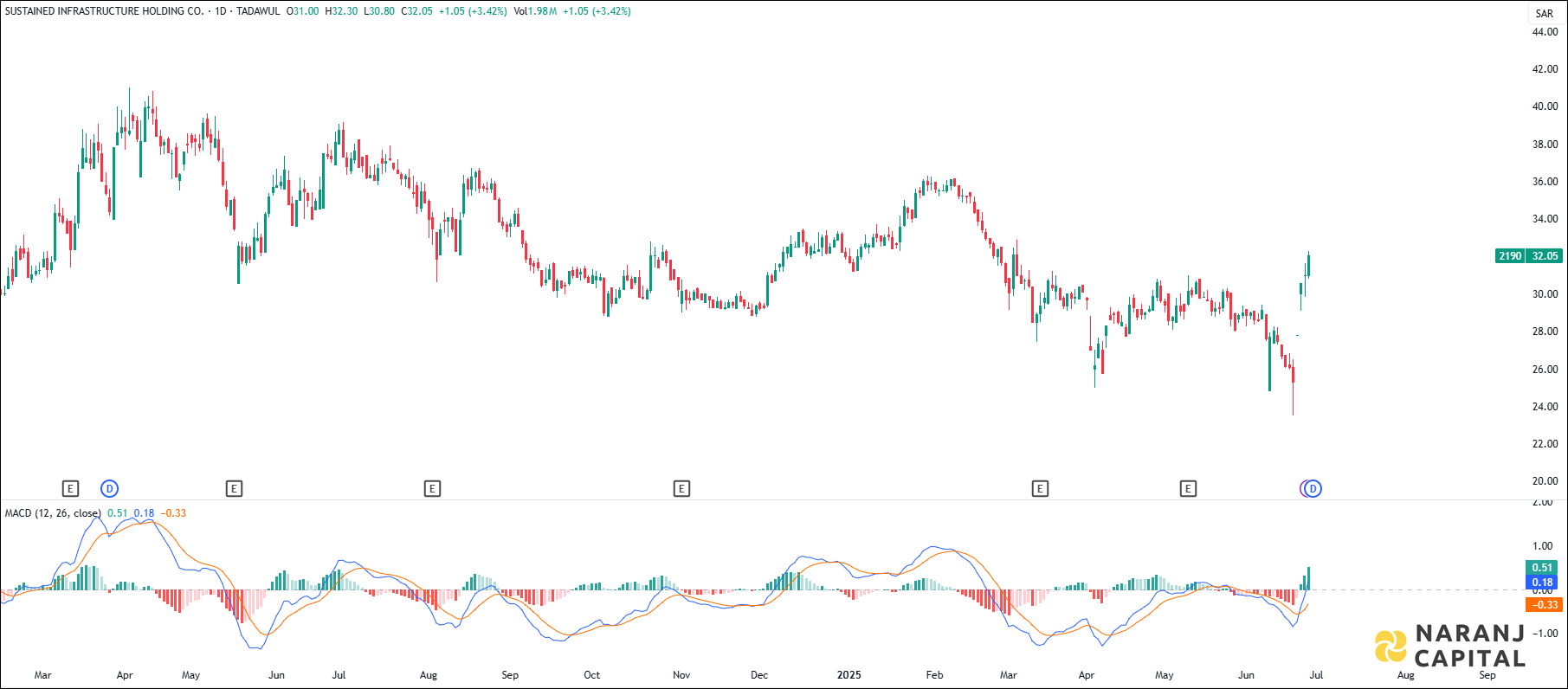
Task: Click the 20.00 price axis level
Action: click(1545, 481)
